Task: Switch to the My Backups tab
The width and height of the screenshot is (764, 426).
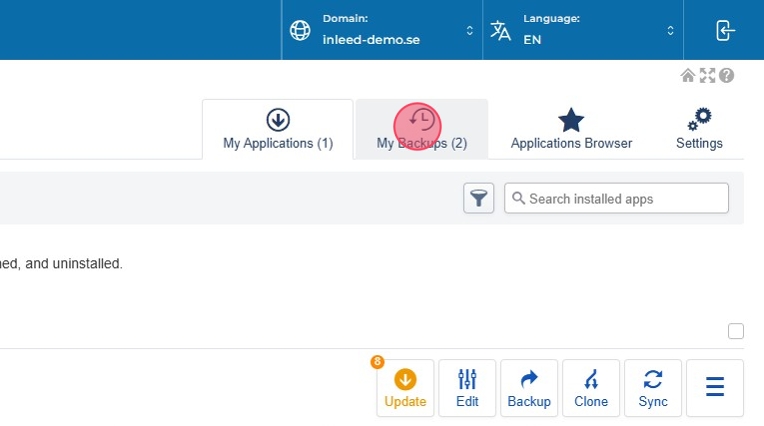Action: [422, 129]
